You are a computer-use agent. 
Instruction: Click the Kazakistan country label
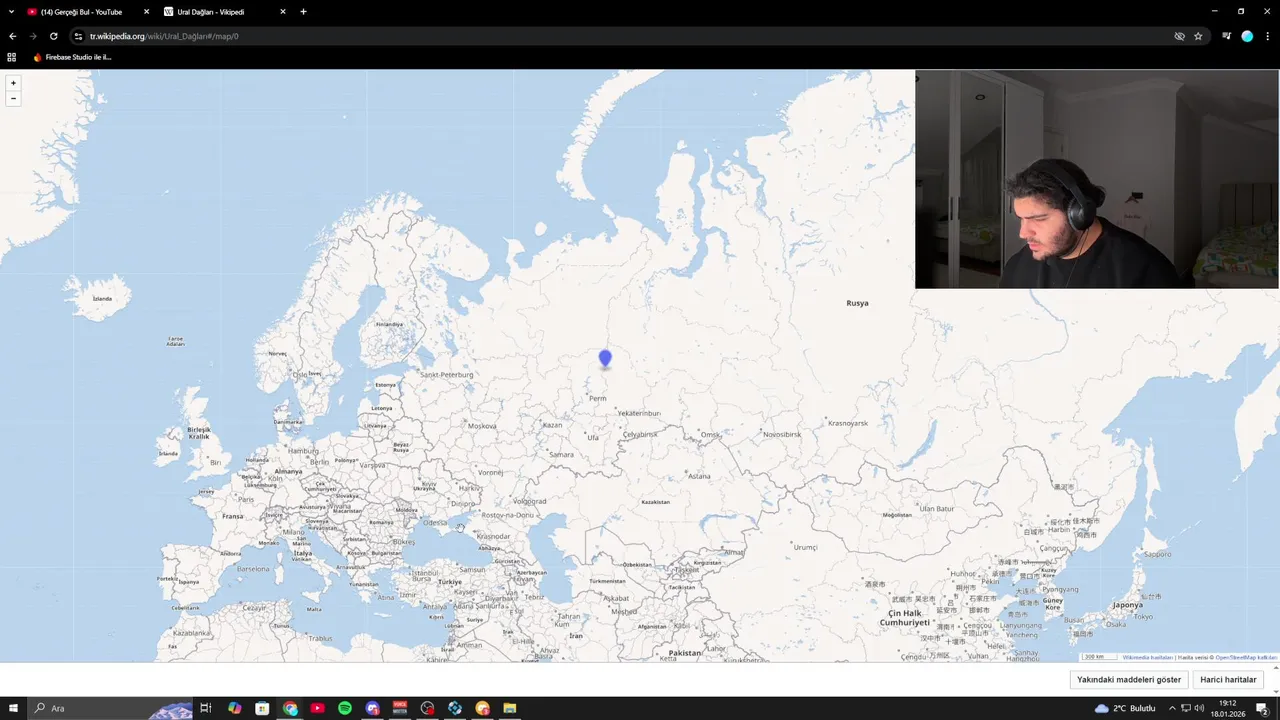coord(655,502)
